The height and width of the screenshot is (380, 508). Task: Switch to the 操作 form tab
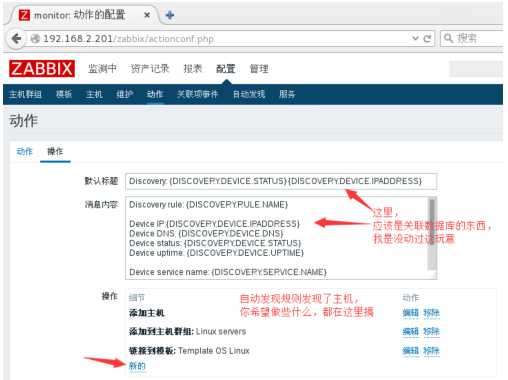55,151
